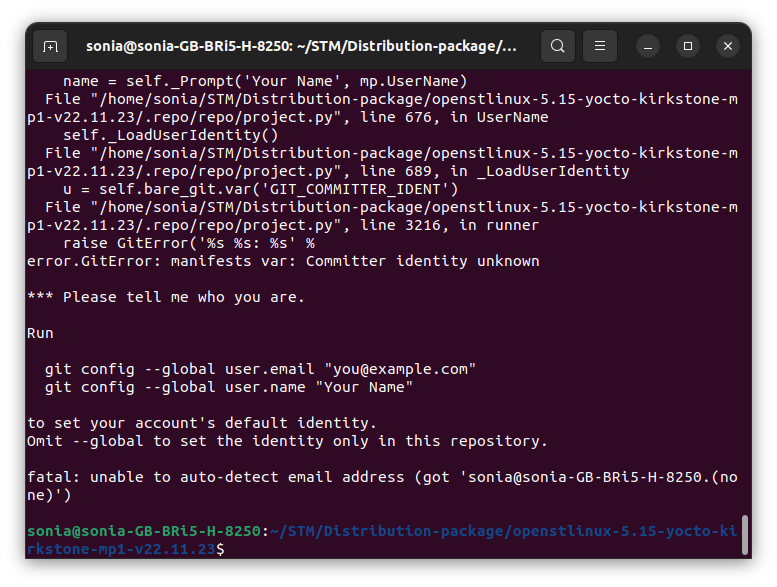Viewport: 777px width, 587px height.
Task: Open a new terminal tab
Action: tap(50, 47)
